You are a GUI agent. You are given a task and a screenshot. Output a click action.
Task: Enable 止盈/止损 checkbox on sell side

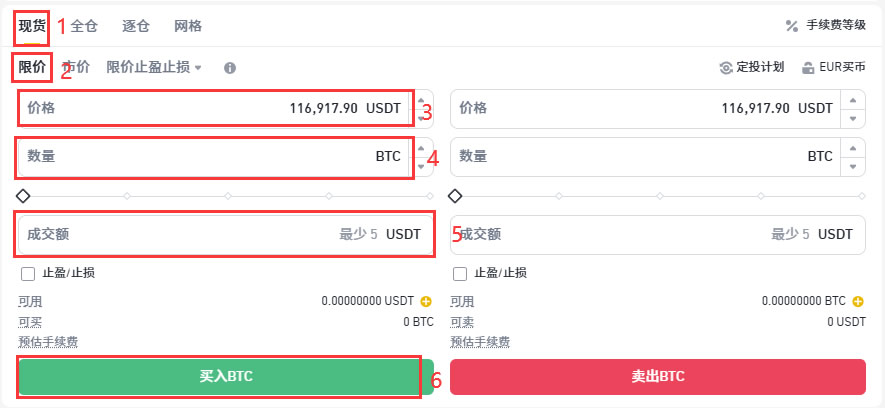[459, 274]
